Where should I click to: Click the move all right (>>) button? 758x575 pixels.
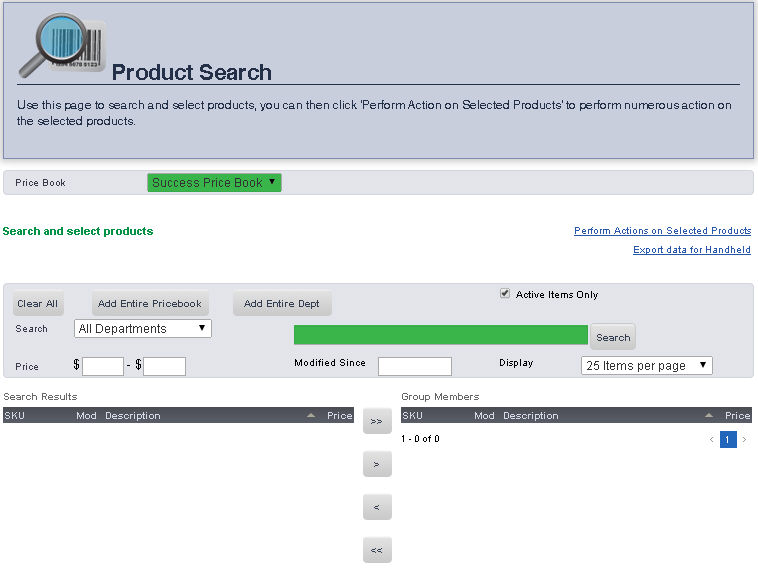(377, 422)
